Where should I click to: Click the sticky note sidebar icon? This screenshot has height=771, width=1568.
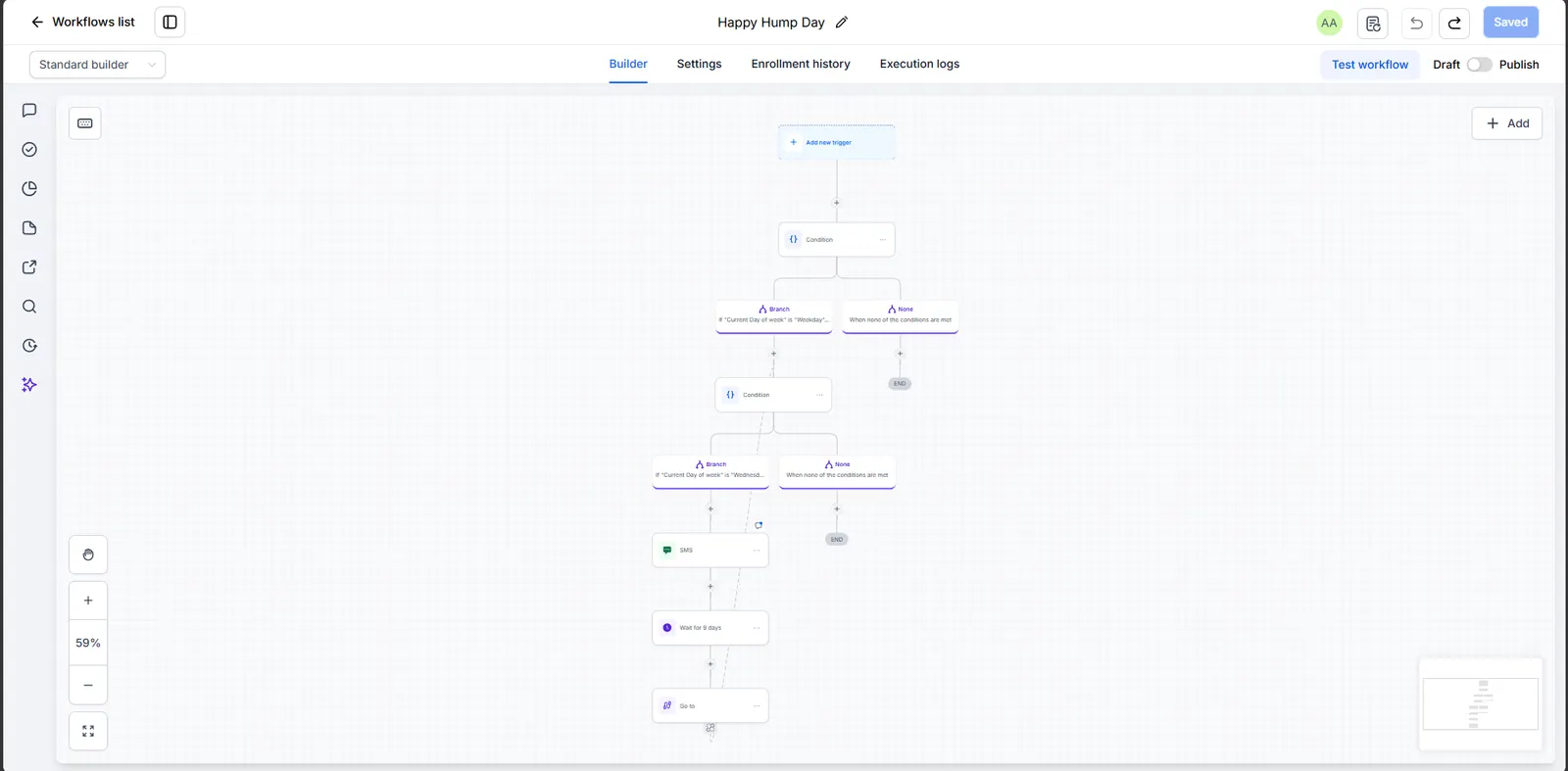(x=29, y=228)
